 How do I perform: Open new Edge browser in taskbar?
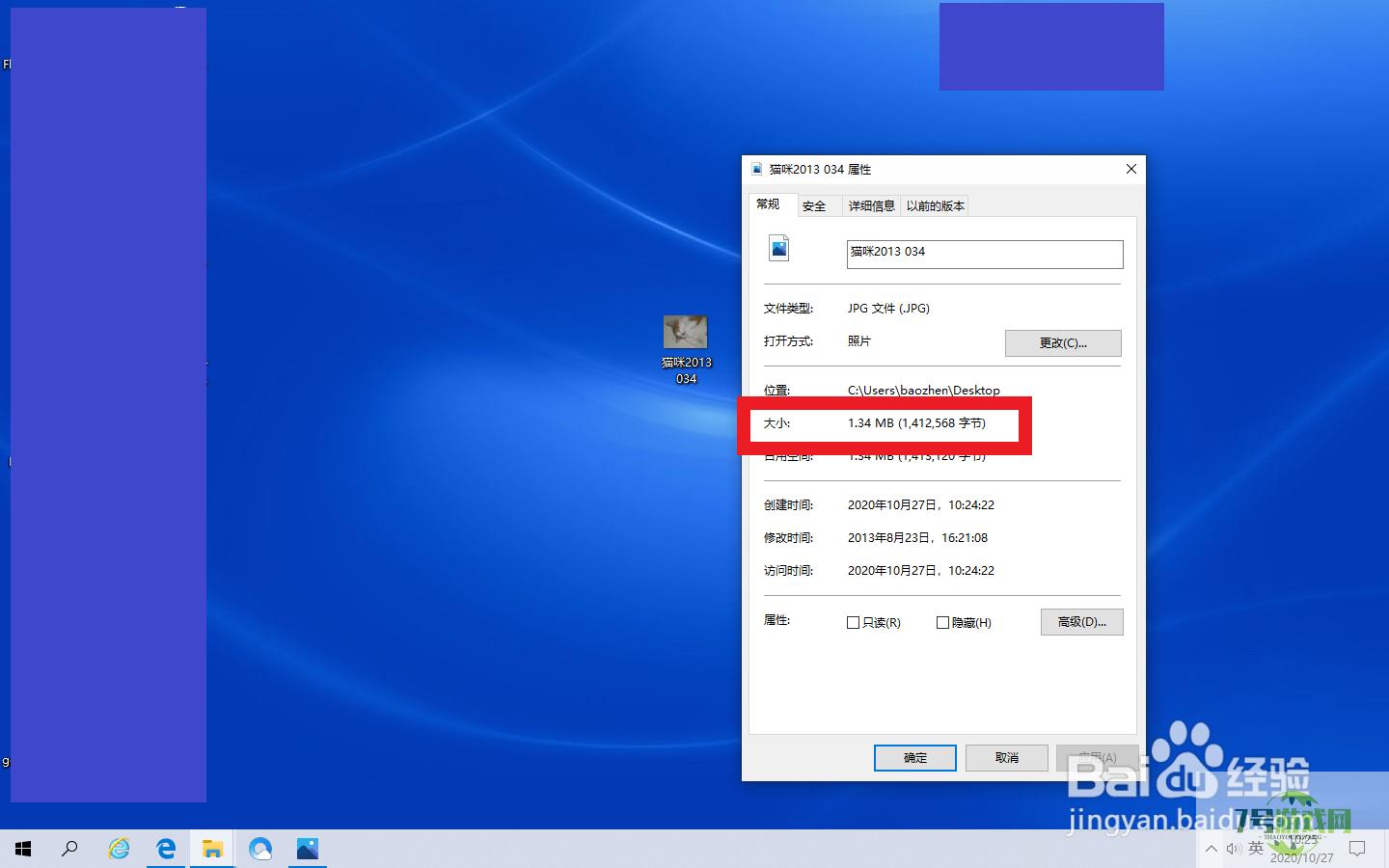(260, 849)
